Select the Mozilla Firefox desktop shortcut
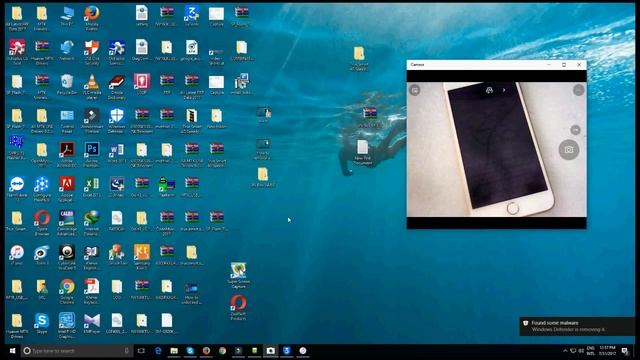 [x=92, y=18]
